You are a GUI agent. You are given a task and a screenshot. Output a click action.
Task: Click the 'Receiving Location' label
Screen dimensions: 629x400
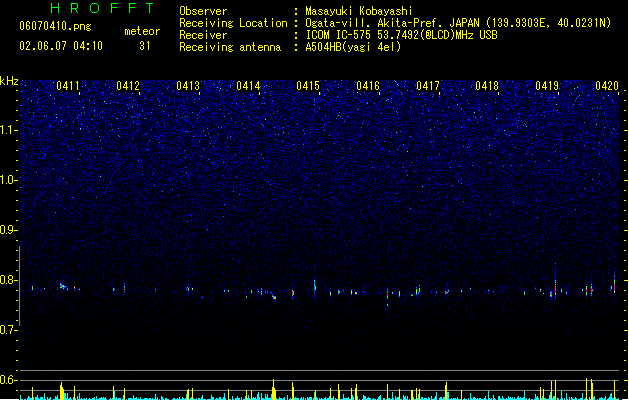click(x=233, y=23)
